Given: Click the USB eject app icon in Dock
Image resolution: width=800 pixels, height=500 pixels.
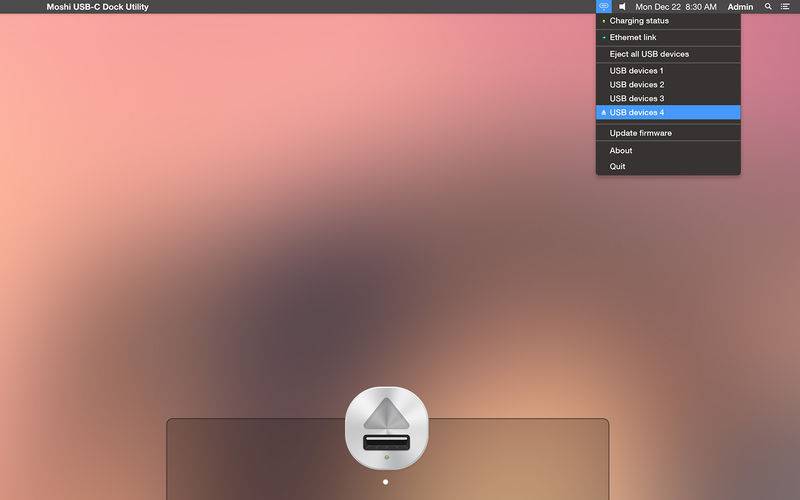Looking at the screenshot, I should pos(387,428).
